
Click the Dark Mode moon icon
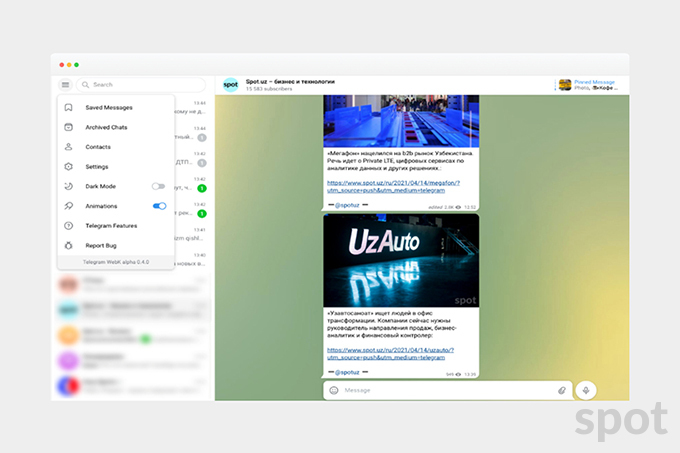tap(69, 186)
